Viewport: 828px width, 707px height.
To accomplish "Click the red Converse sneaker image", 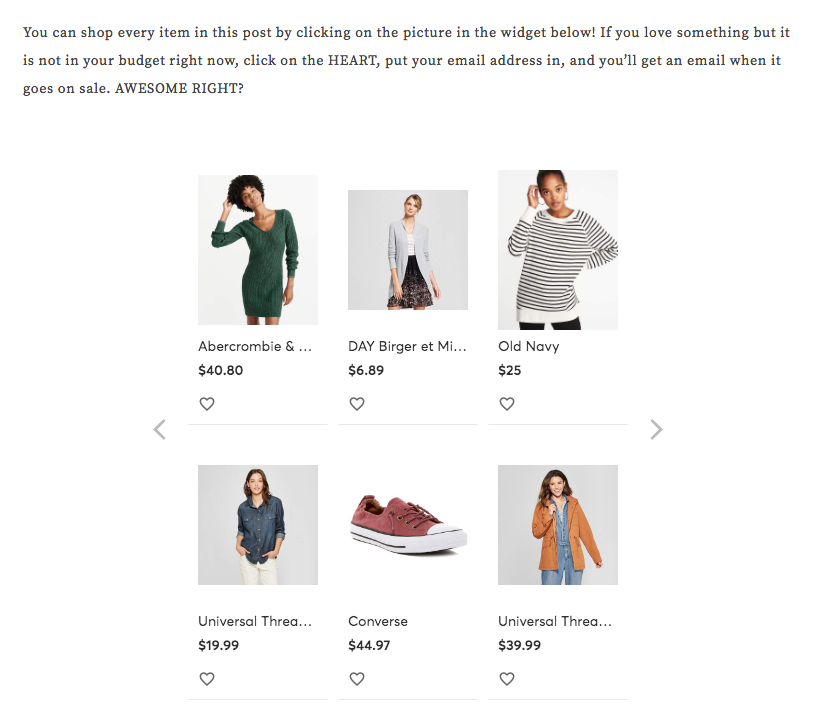I will click(408, 525).
